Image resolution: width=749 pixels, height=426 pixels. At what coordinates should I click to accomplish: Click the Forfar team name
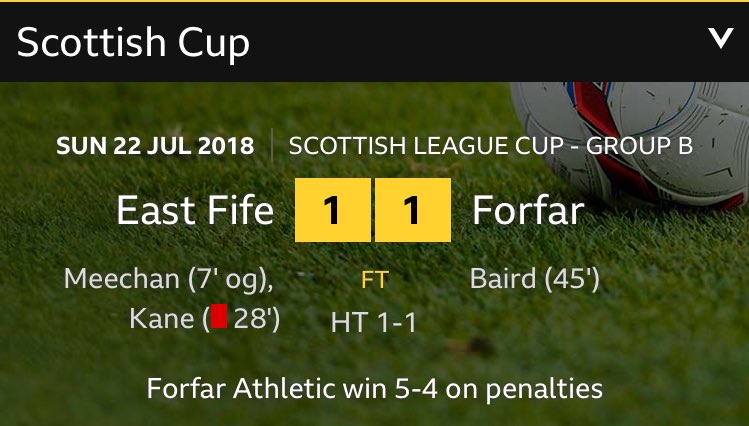pos(528,210)
